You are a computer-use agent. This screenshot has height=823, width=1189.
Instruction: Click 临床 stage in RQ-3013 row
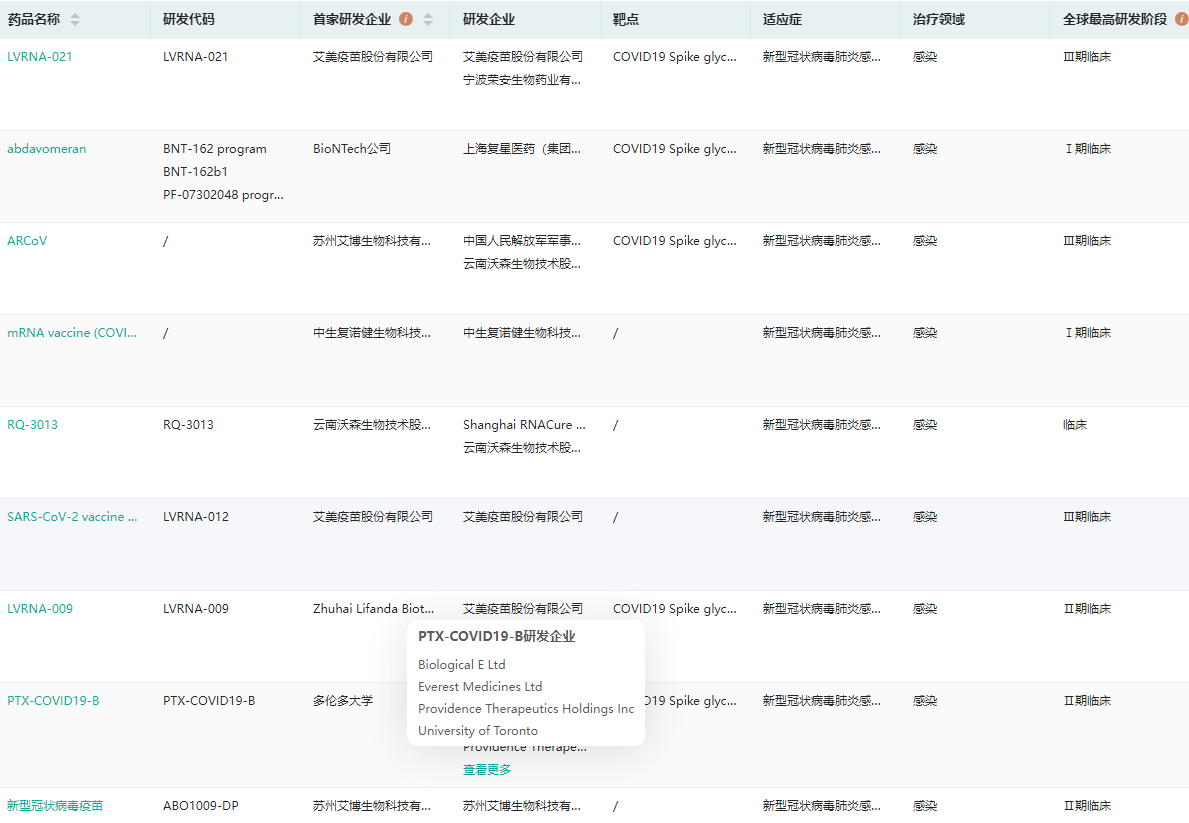(1074, 425)
